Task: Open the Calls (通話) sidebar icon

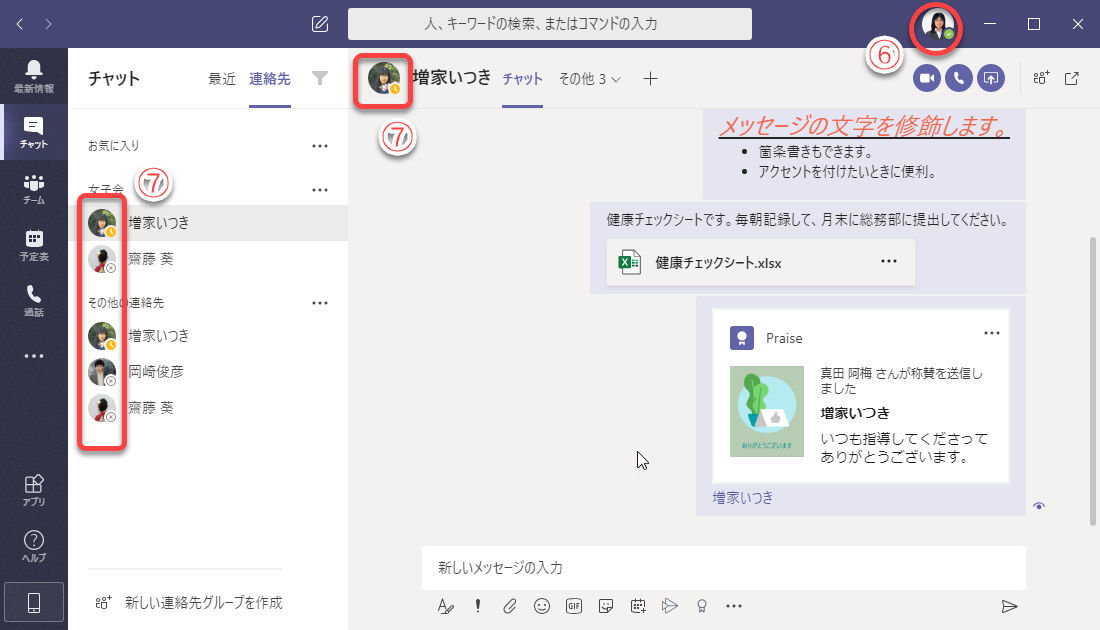Action: [x=34, y=300]
